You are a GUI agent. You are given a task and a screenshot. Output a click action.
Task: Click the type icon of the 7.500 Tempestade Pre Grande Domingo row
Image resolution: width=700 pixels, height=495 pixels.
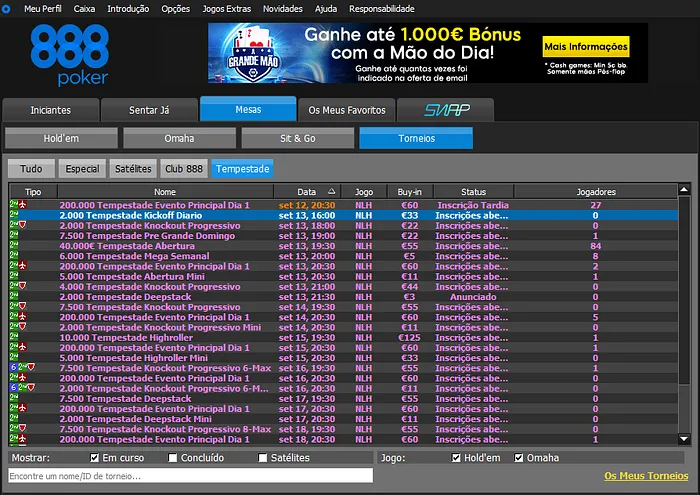pos(14,235)
